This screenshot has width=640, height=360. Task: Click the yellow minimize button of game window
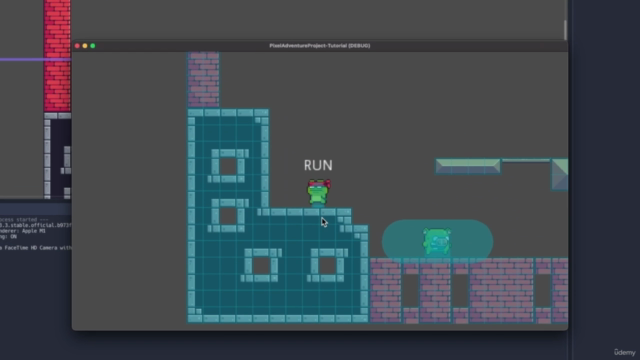(85, 46)
